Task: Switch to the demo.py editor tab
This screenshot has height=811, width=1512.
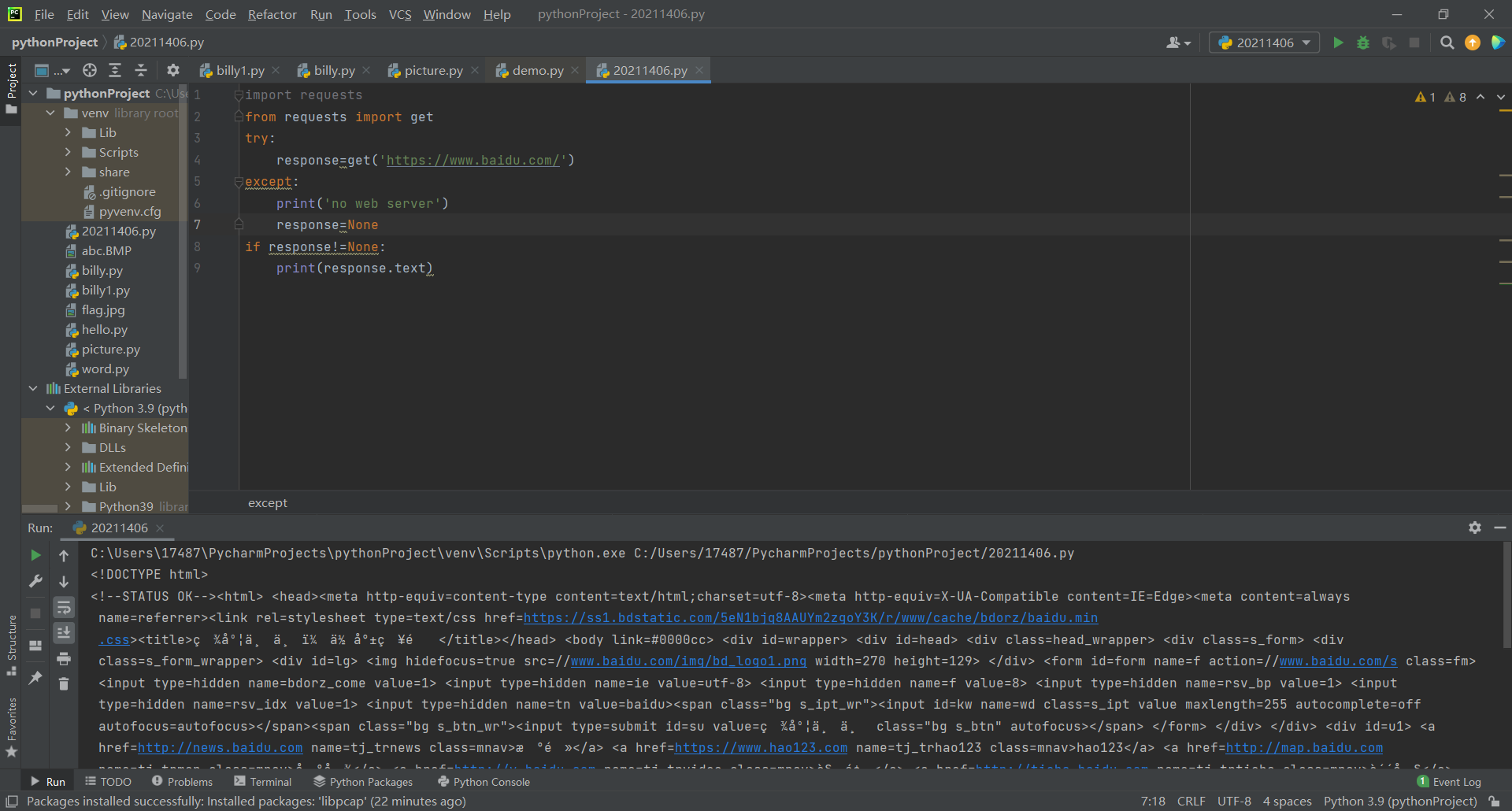Action: (x=537, y=70)
